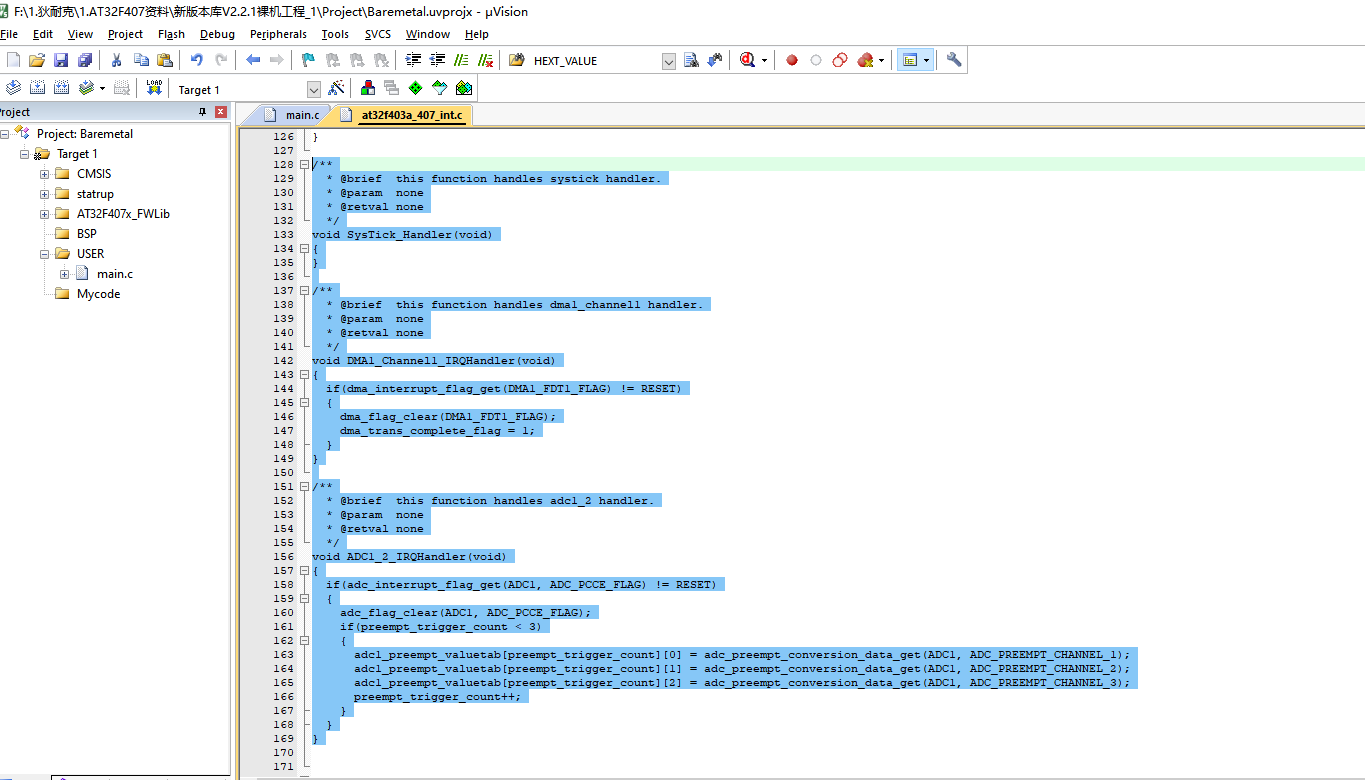1365x780 pixels.
Task: Rebuild all target files
Action: point(61,88)
